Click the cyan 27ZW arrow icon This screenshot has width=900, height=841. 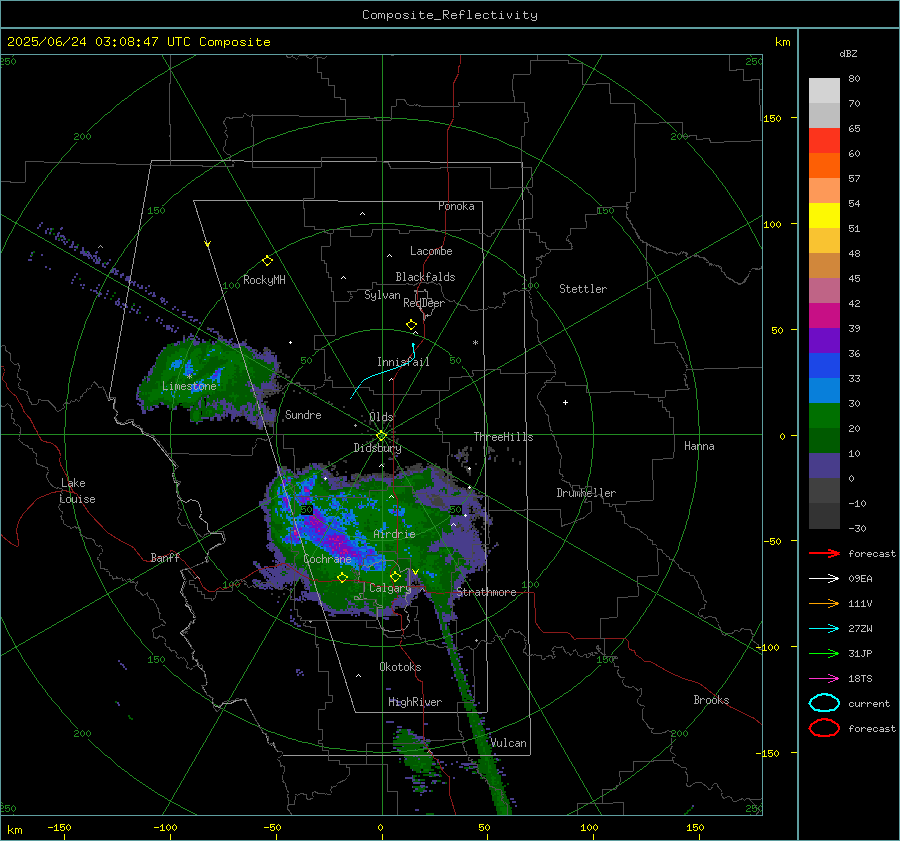coord(824,629)
